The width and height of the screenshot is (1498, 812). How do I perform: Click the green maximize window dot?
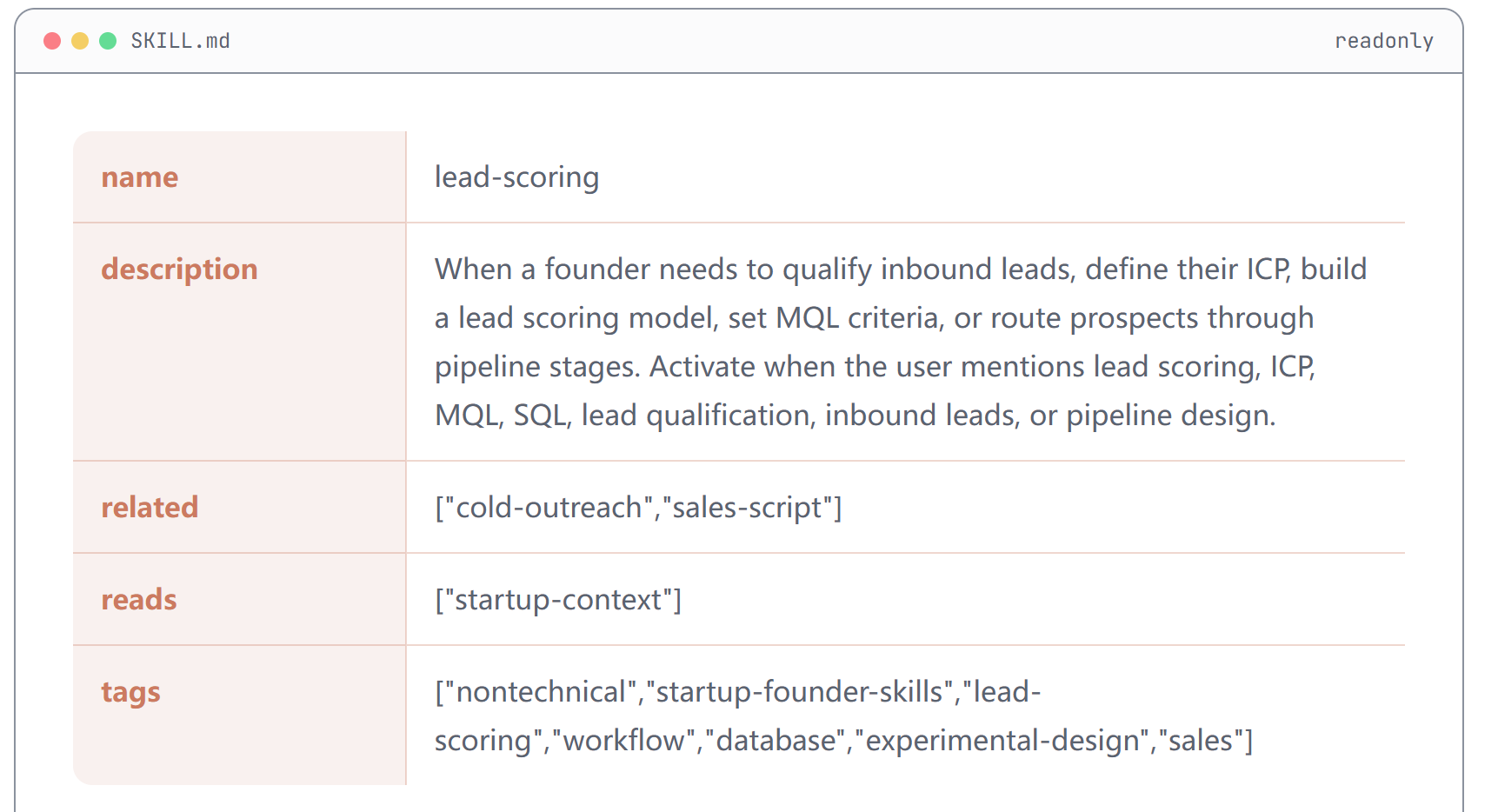pyautogui.click(x=108, y=41)
